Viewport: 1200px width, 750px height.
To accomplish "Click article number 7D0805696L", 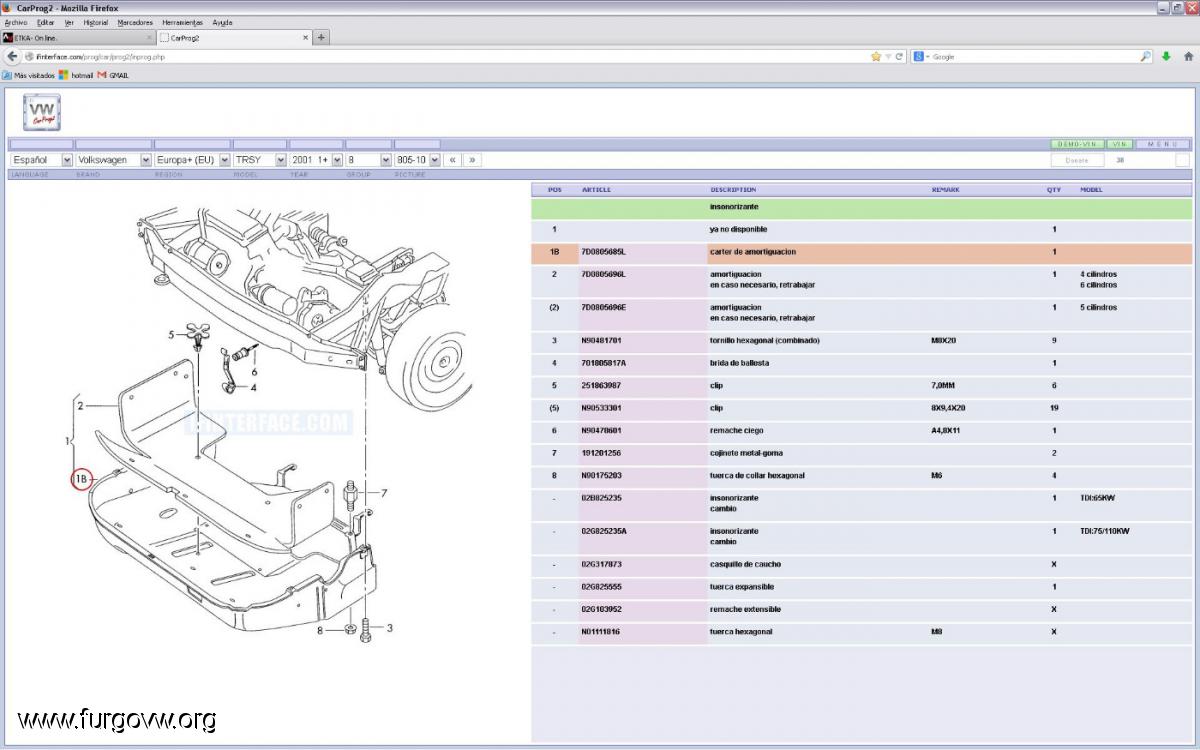I will coord(603,274).
